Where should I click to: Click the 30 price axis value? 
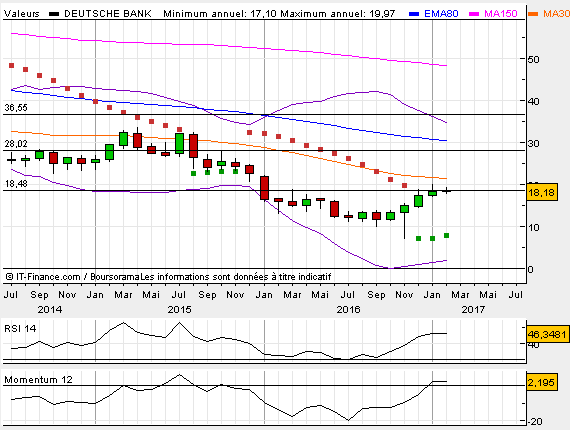pyautogui.click(x=533, y=143)
